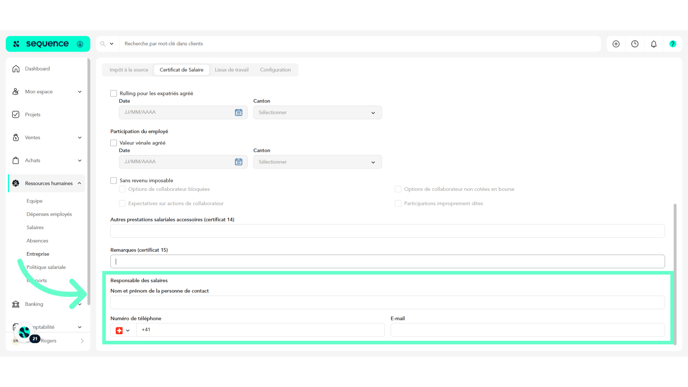Focus contact person name field
The width and height of the screenshot is (688, 387).
click(387, 302)
